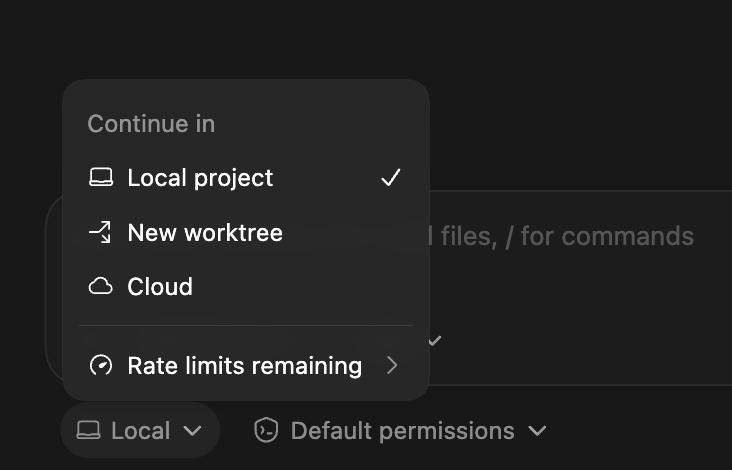The image size is (732, 470).
Task: Click the checkmark next to Local project
Action: point(391,177)
